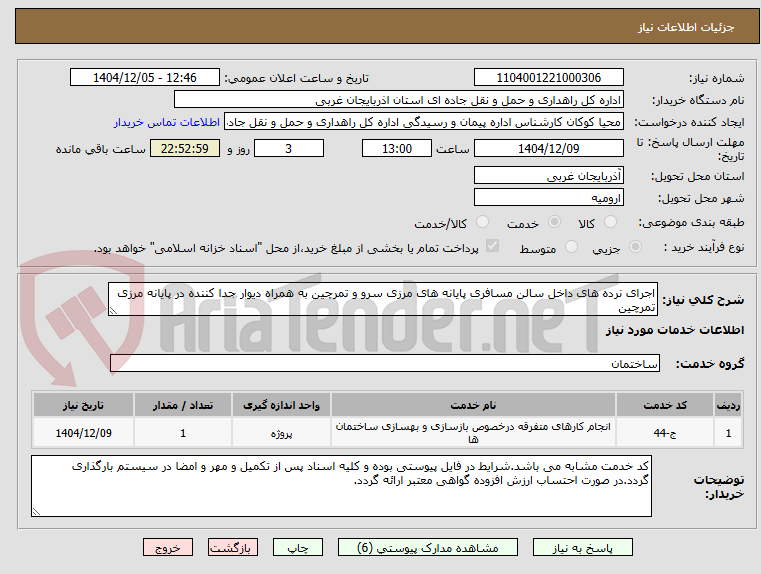Click the تاریخ نیاز column header
The height and width of the screenshot is (574, 761).
coord(83,405)
